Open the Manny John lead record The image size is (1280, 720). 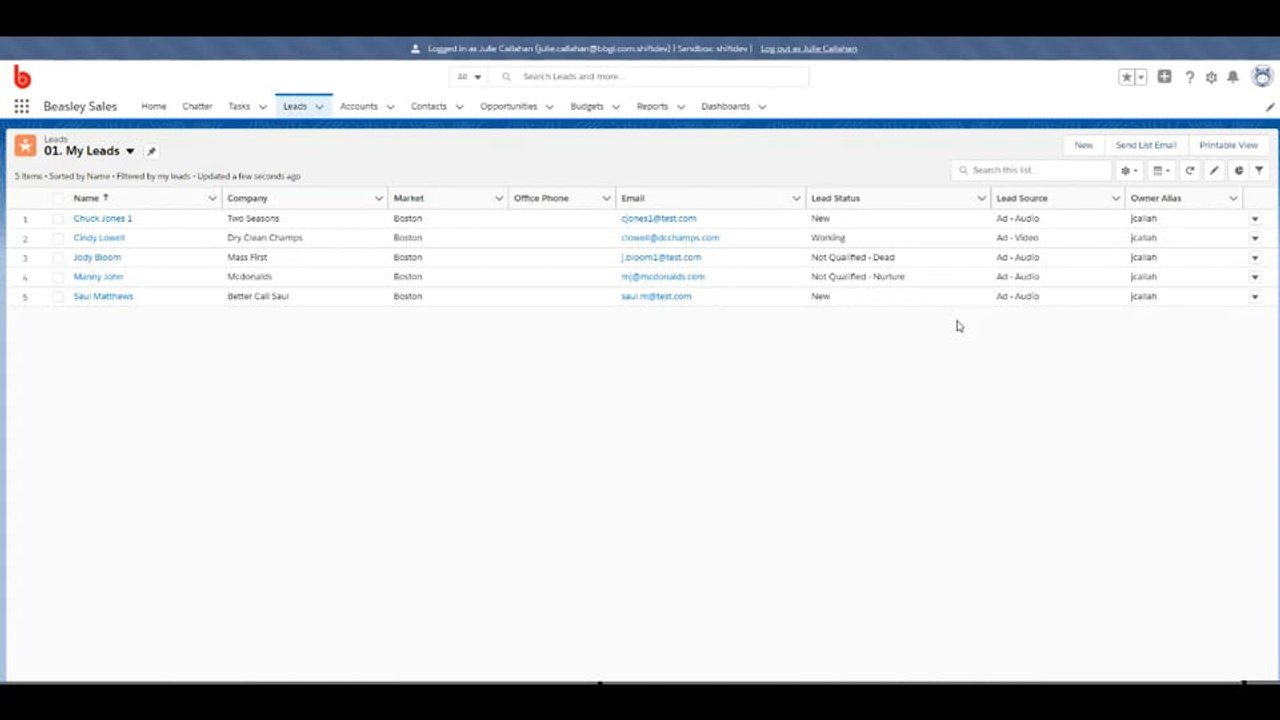click(98, 277)
